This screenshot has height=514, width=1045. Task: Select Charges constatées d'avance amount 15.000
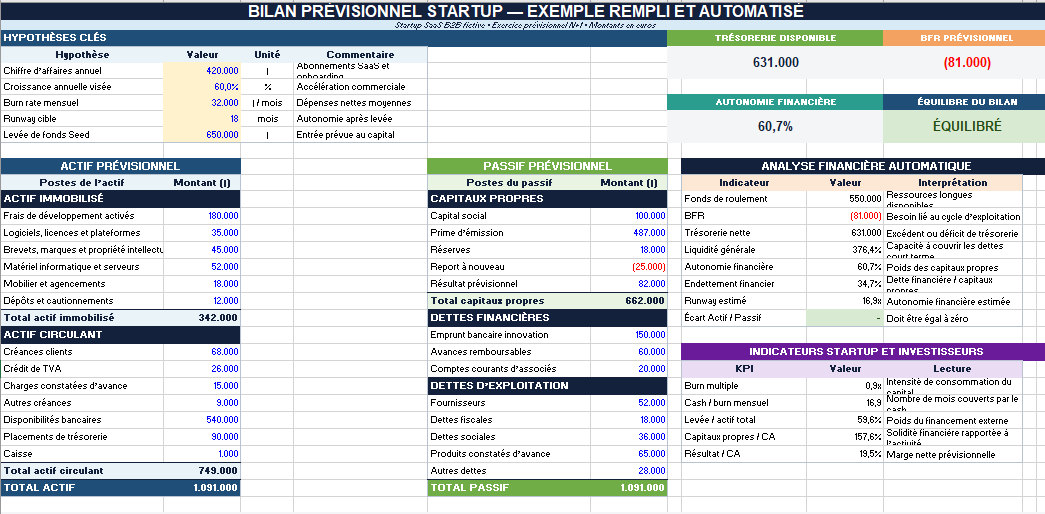point(201,386)
